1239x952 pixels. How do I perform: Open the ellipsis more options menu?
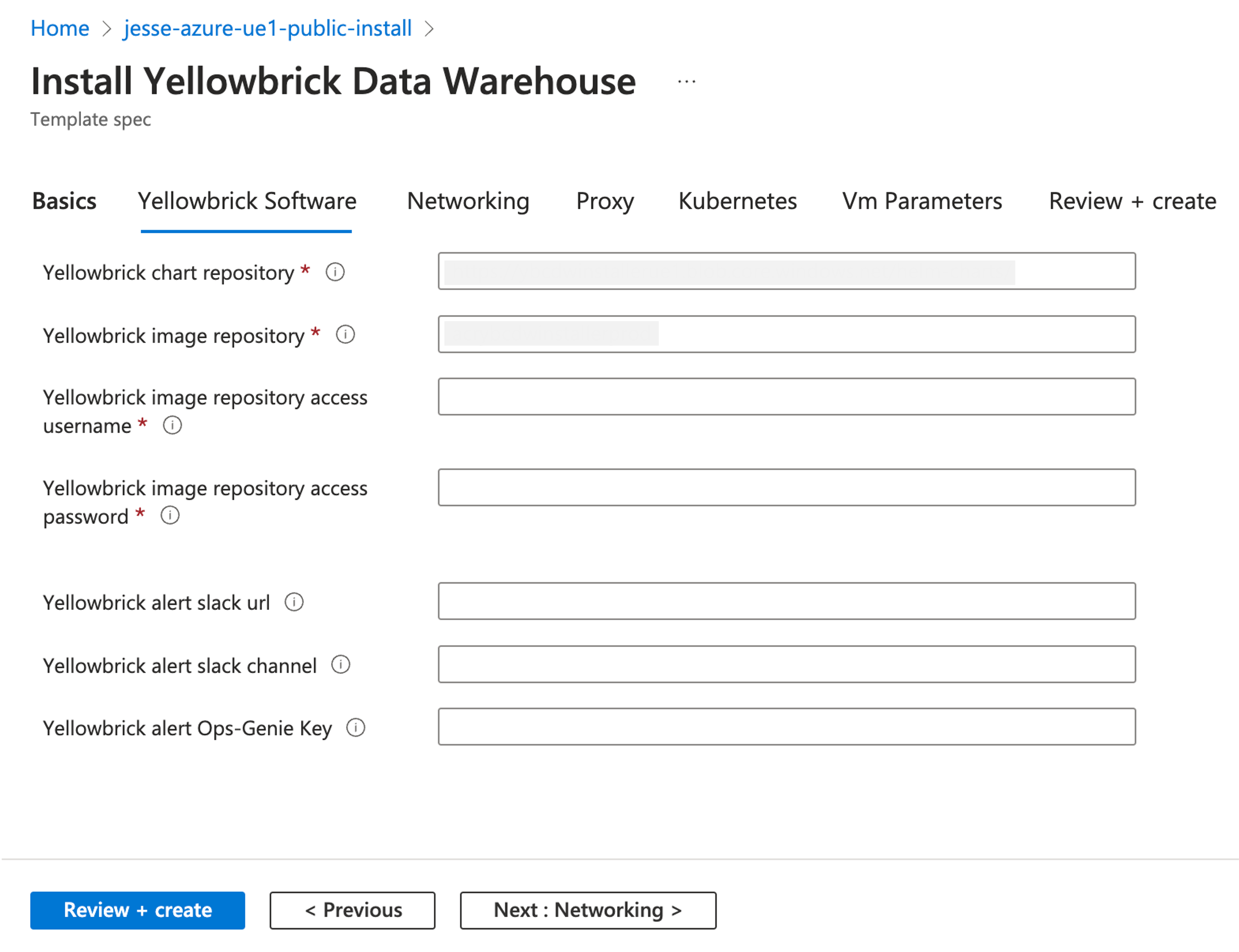686,82
